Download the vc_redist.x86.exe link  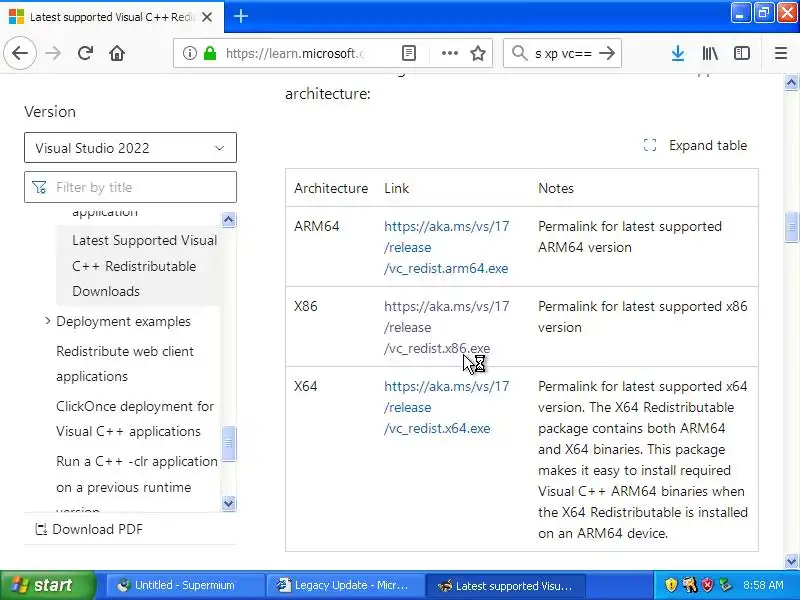(446, 327)
